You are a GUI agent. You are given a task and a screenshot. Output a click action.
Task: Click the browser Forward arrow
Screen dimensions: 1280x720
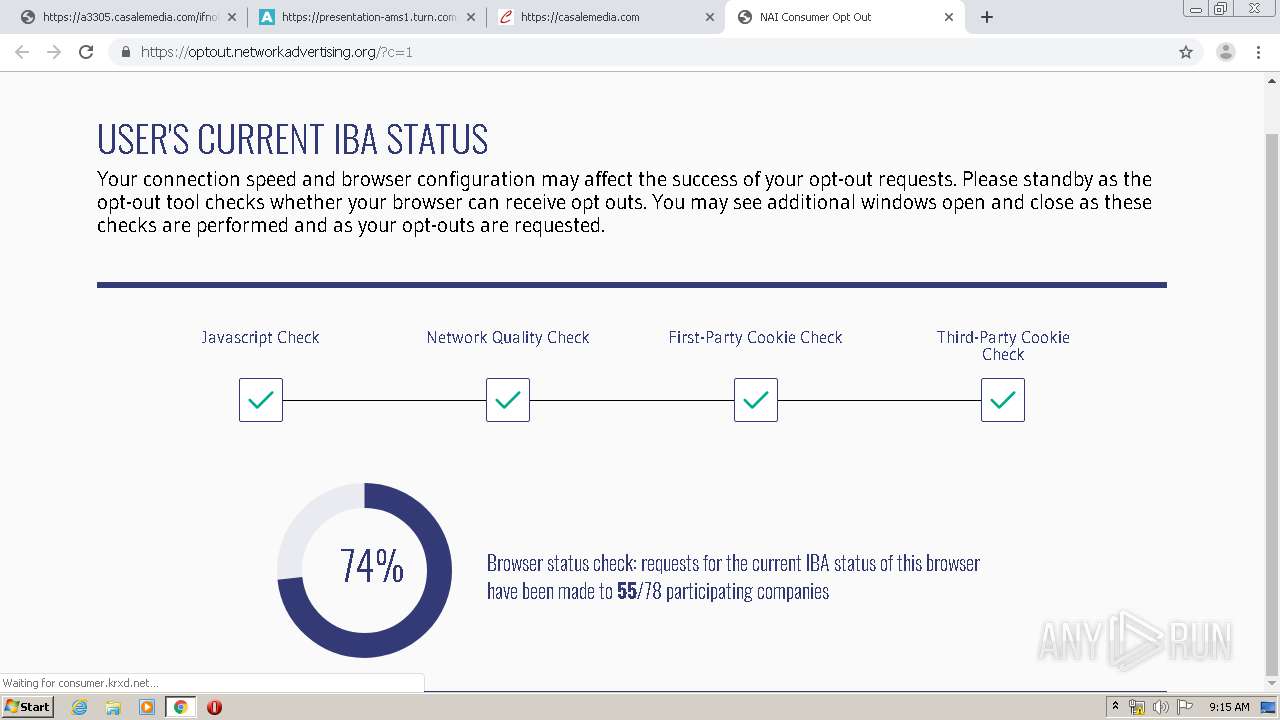54,52
